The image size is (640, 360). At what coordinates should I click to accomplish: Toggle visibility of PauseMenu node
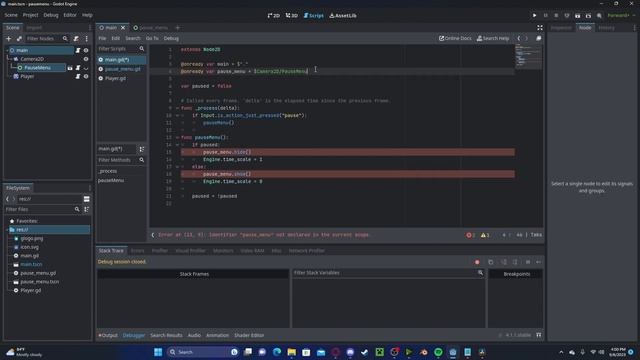pyautogui.click(x=86, y=68)
